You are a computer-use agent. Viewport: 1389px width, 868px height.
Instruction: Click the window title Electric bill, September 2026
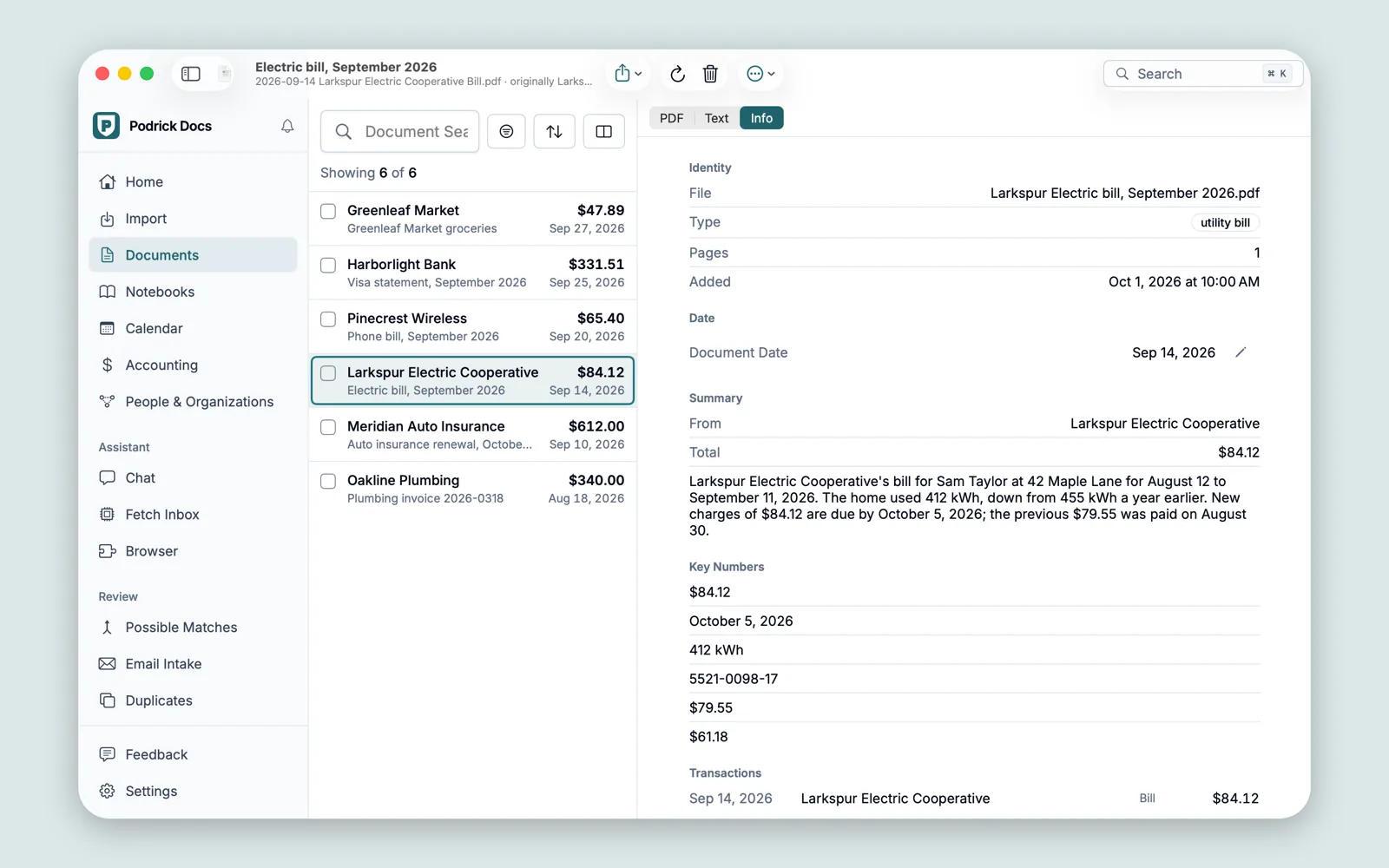[346, 67]
